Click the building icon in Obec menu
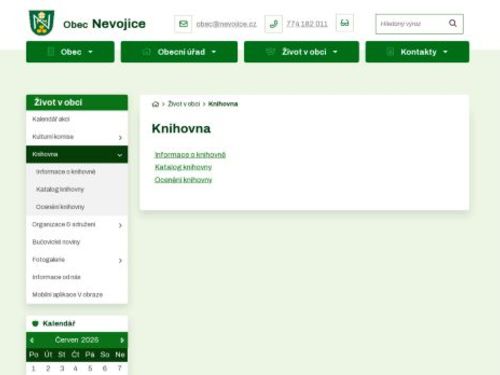This screenshot has height=375, width=500. 51,52
